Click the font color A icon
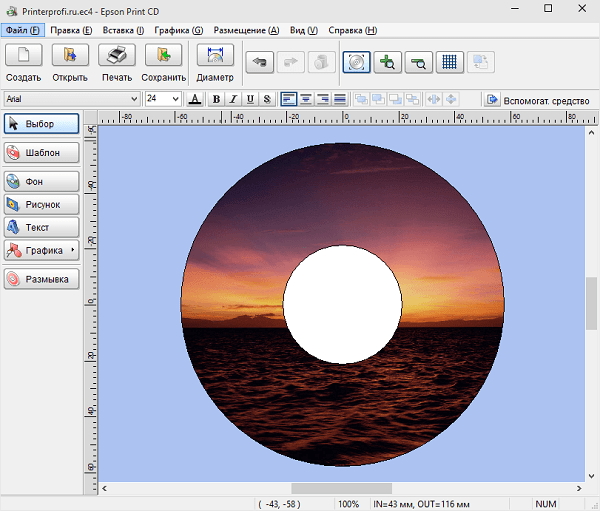 point(195,99)
